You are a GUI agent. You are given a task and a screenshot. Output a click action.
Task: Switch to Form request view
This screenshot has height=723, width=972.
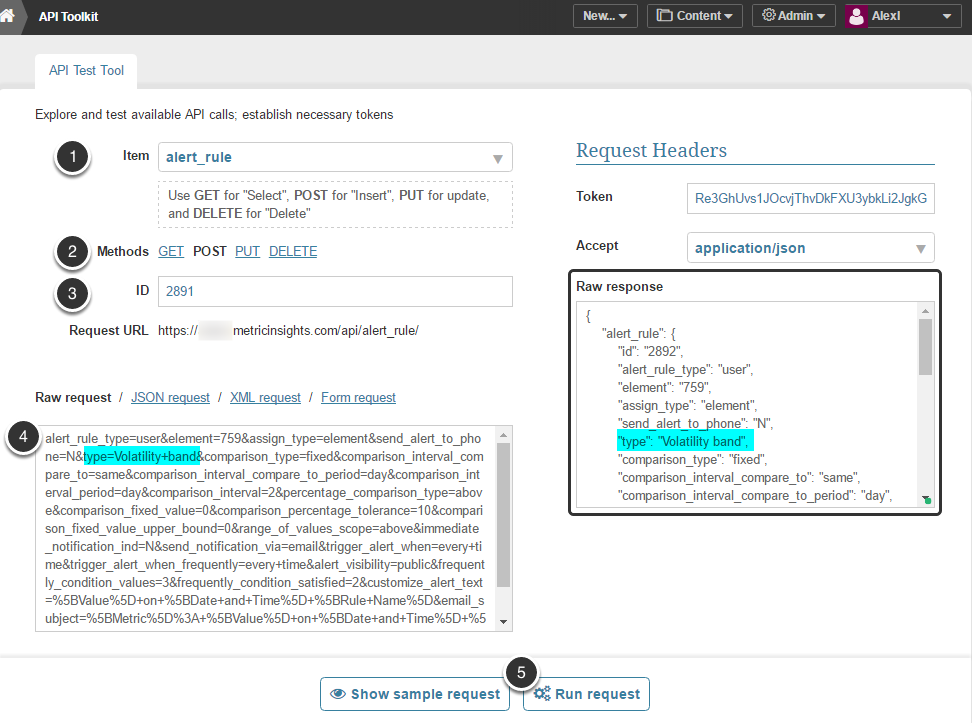click(358, 397)
